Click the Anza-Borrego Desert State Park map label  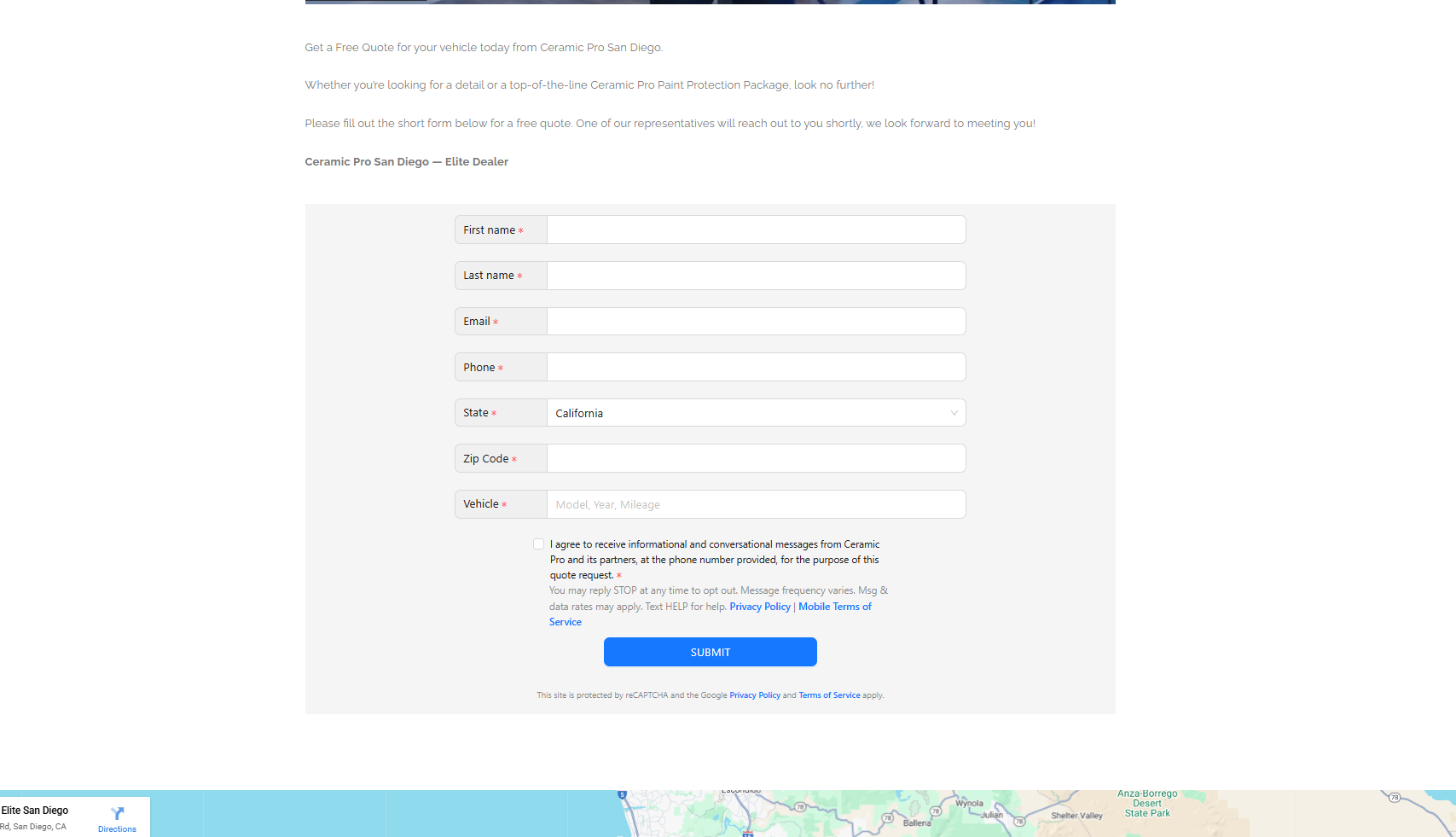click(1147, 804)
